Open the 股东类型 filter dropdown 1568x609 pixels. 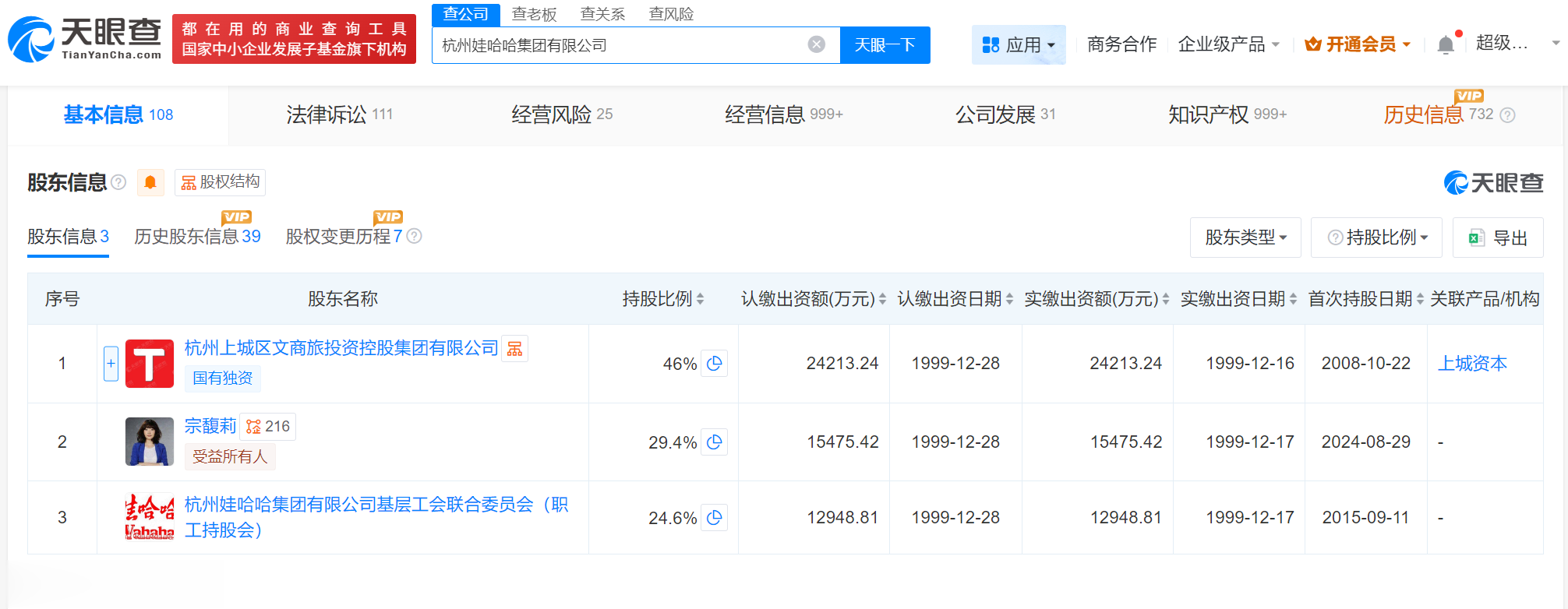click(1245, 238)
